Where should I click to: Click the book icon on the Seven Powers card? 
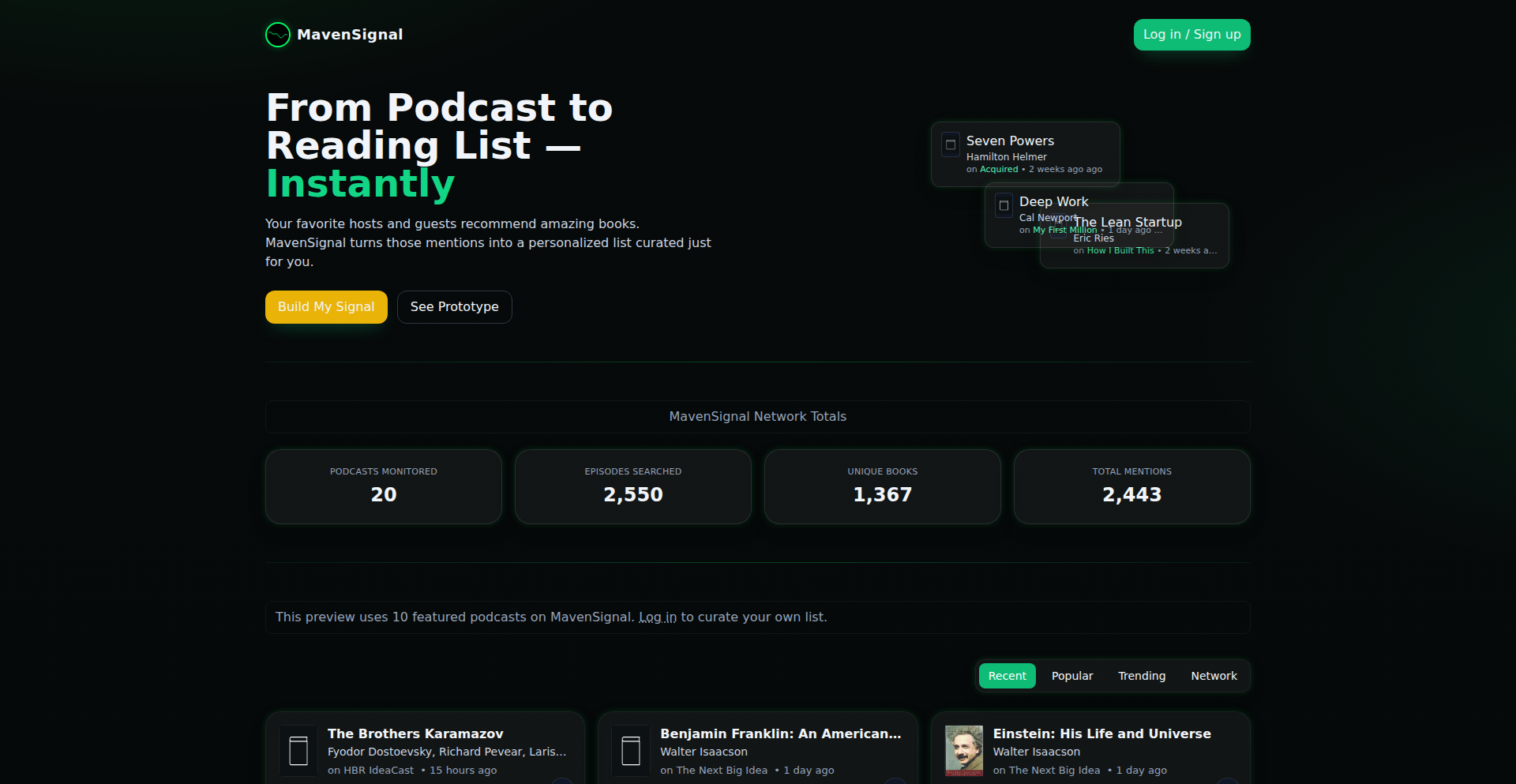(951, 144)
